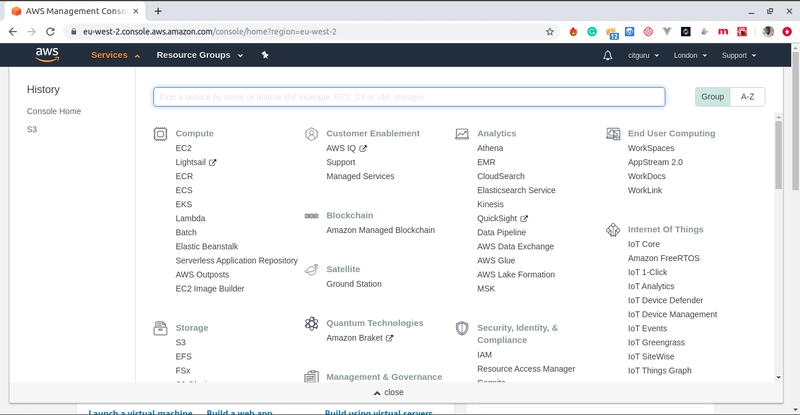This screenshot has height=415, width=800.
Task: Select the AWS Management Console tab
Action: 76,11
